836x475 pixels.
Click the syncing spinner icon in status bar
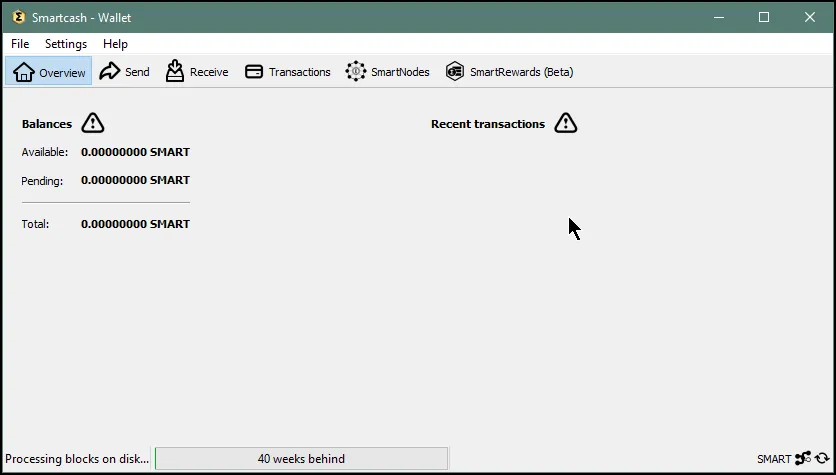click(822, 458)
